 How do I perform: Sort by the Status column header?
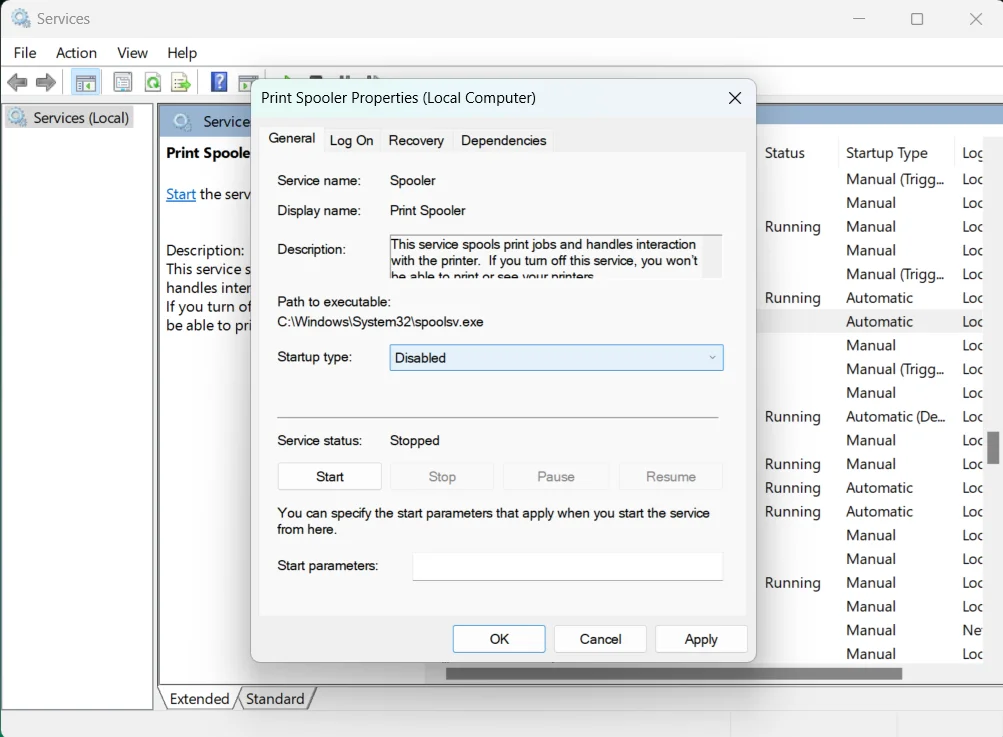(784, 153)
